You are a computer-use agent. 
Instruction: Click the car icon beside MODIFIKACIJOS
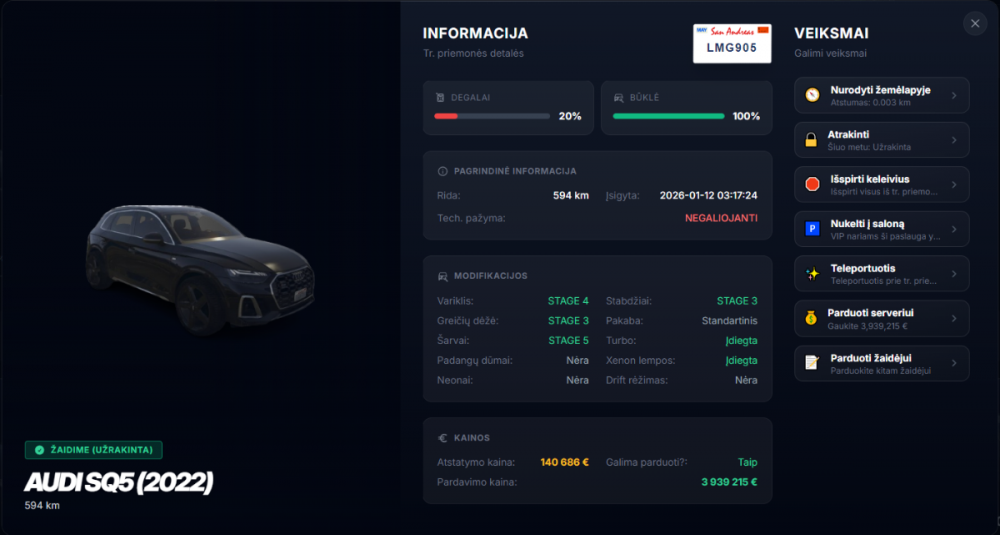(443, 276)
